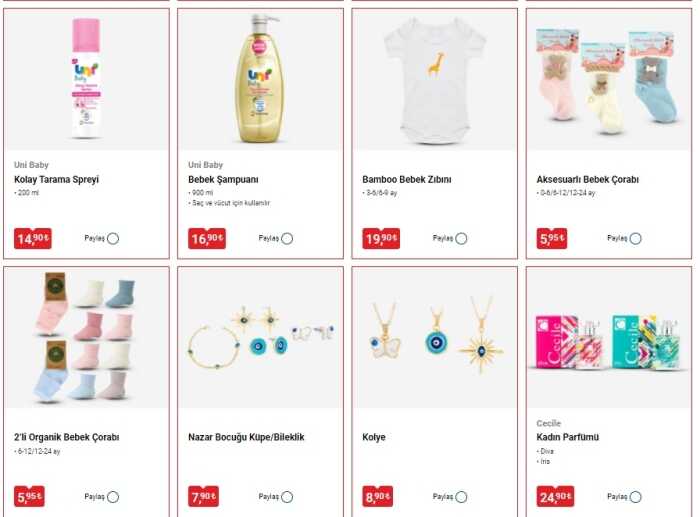Open the Uni Baby shampoo bottle image
Image resolution: width=700 pixels, height=517 pixels.
(x=260, y=79)
